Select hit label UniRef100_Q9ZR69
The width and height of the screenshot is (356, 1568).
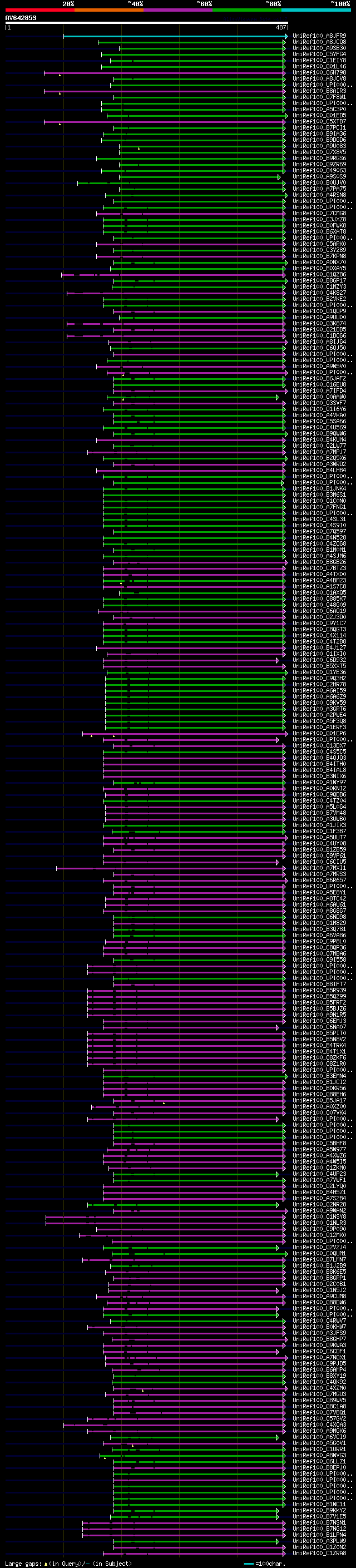319,164
